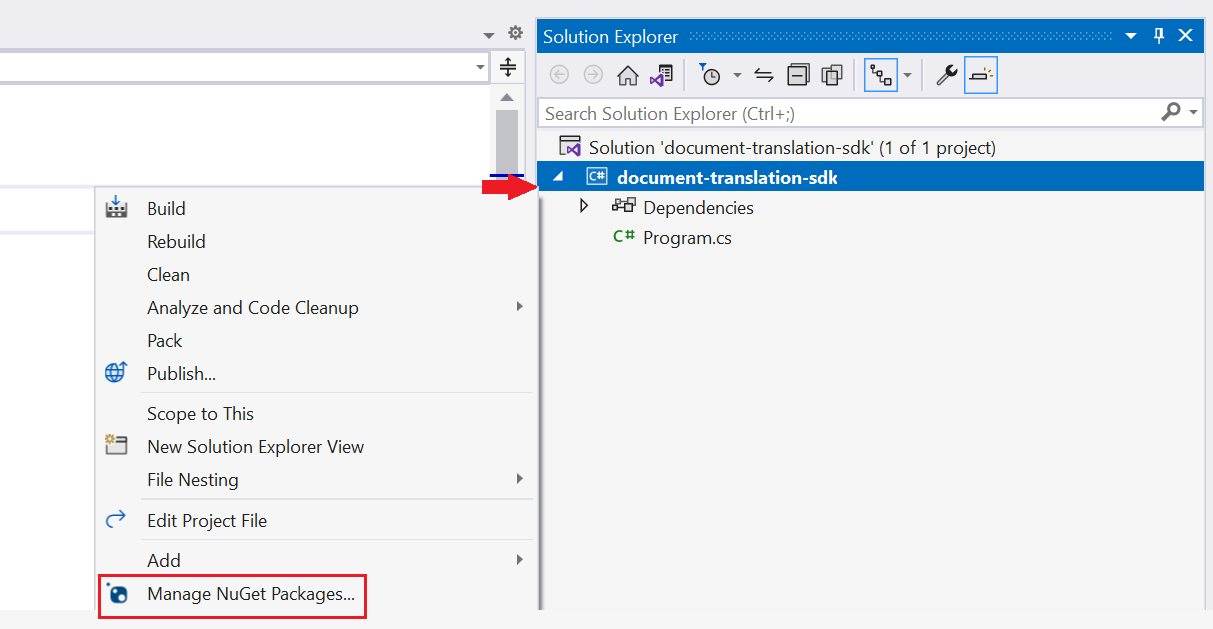Viewport: 1213px width, 629px height.
Task: Select the Show All Files icon
Action: (x=832, y=74)
